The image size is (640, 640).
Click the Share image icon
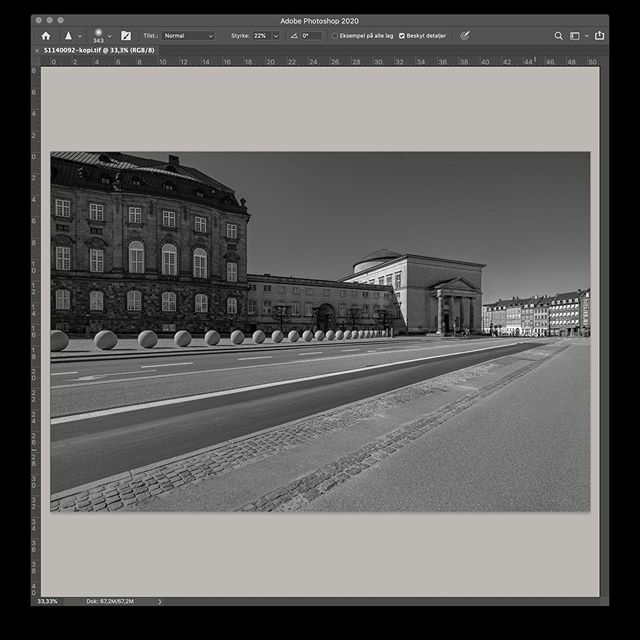coord(599,36)
